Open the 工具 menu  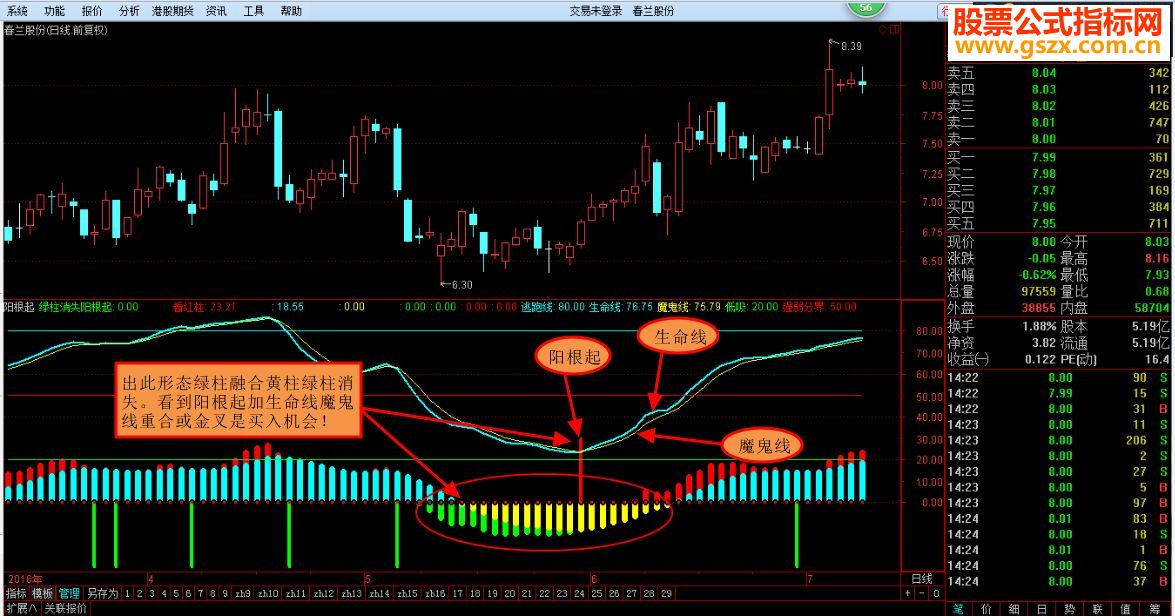(253, 10)
